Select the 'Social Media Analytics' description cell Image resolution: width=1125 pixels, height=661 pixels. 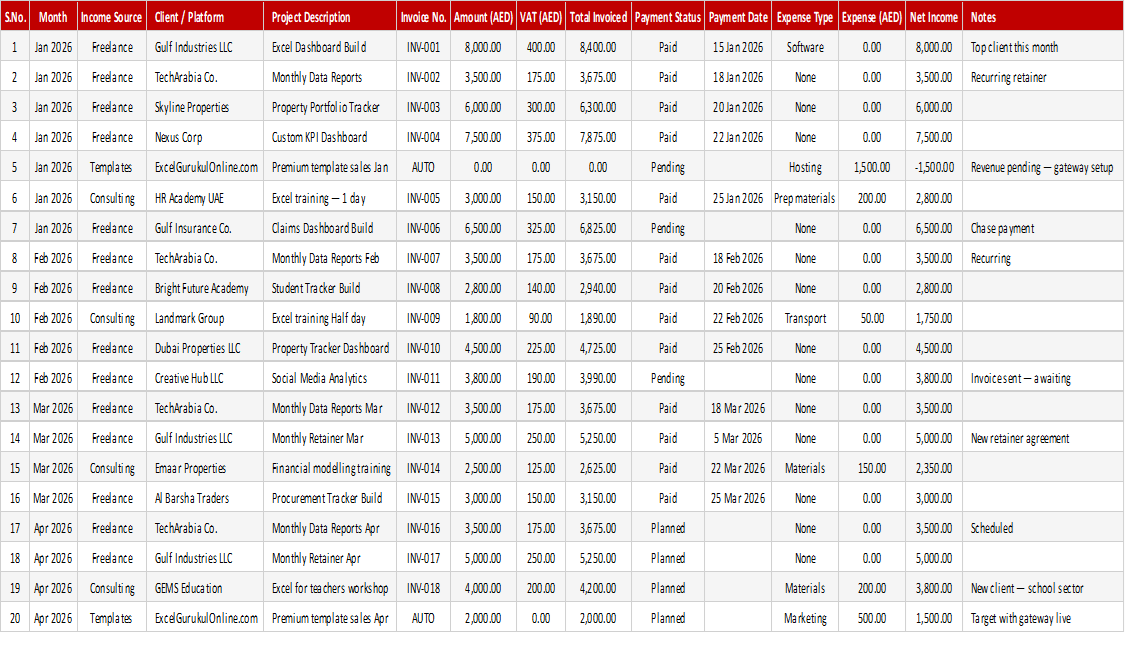pyautogui.click(x=329, y=378)
